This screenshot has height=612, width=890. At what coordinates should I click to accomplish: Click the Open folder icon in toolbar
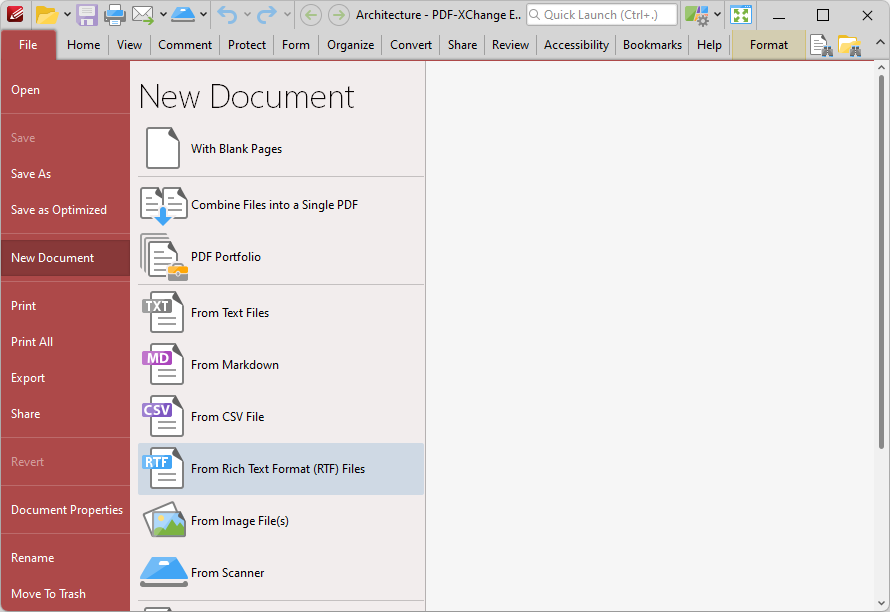(46, 15)
